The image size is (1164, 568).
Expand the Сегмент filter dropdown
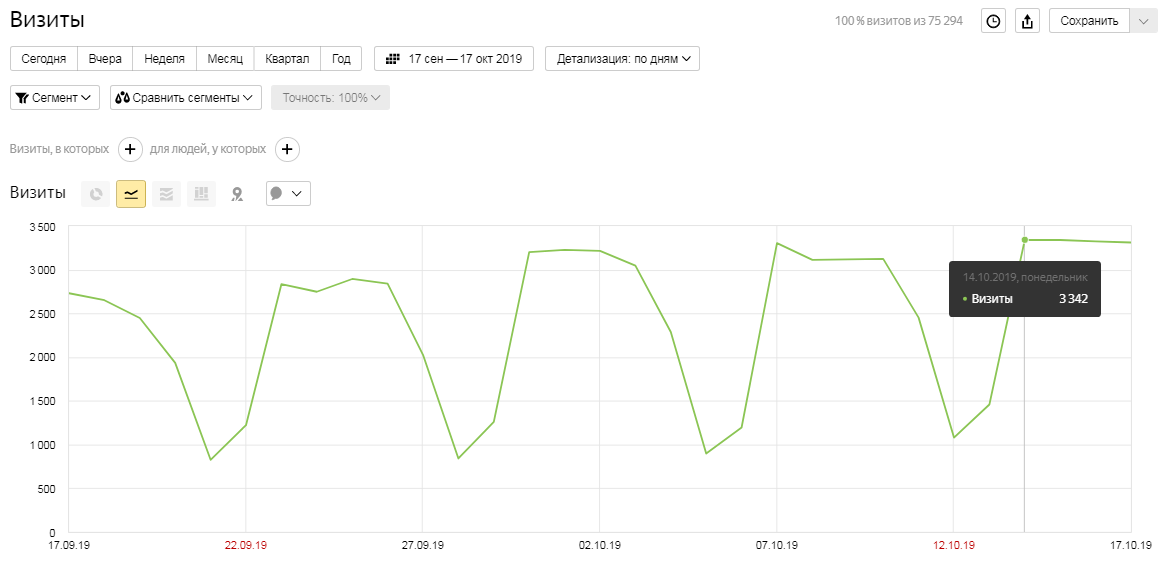pyautogui.click(x=55, y=97)
